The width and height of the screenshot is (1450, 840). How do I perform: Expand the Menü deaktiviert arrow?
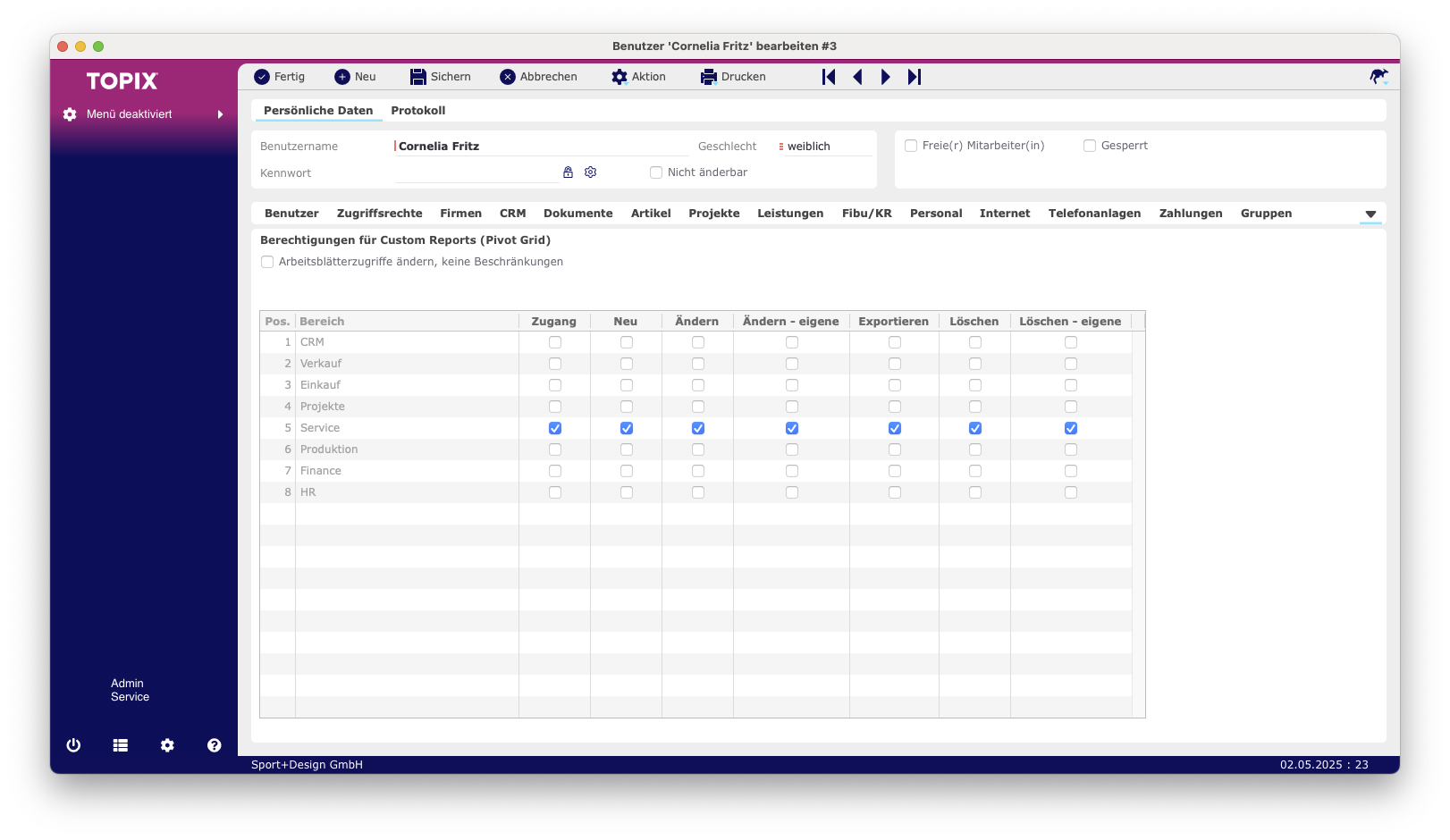220,114
